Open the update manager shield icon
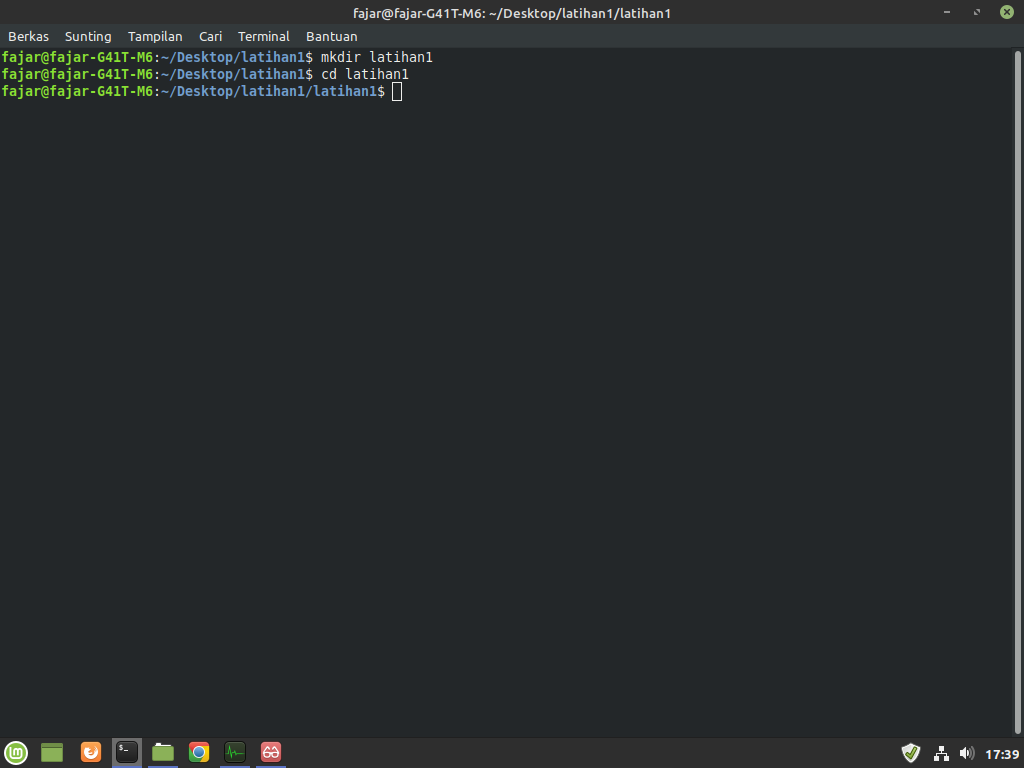This screenshot has height=768, width=1024. (x=910, y=754)
